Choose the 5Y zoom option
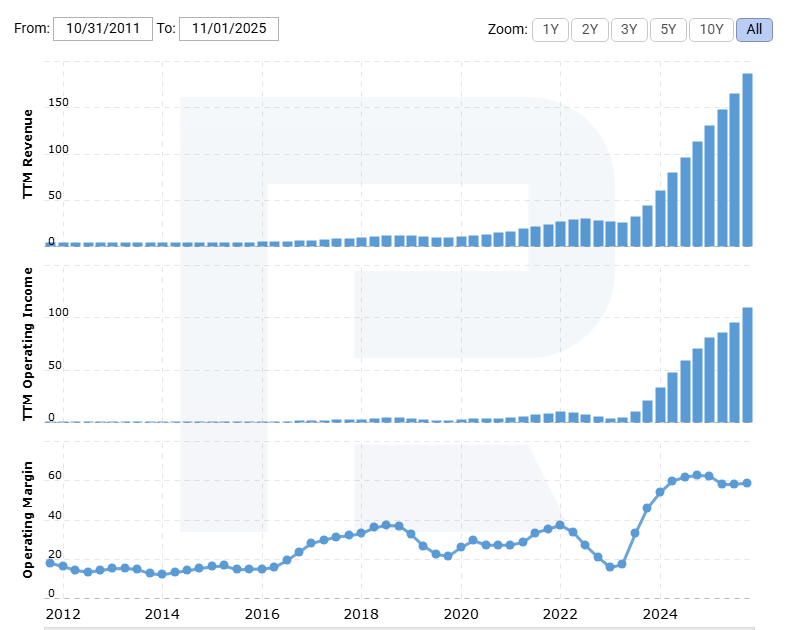This screenshot has height=630, width=796. point(668,29)
